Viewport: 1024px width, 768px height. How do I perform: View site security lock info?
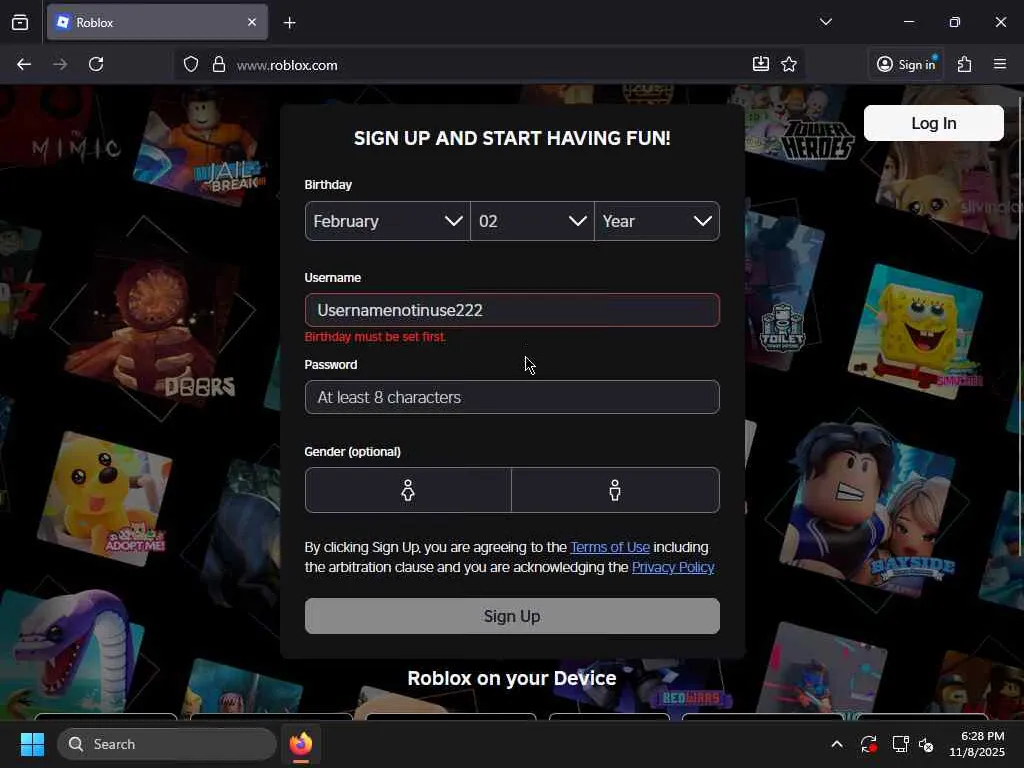click(x=219, y=65)
